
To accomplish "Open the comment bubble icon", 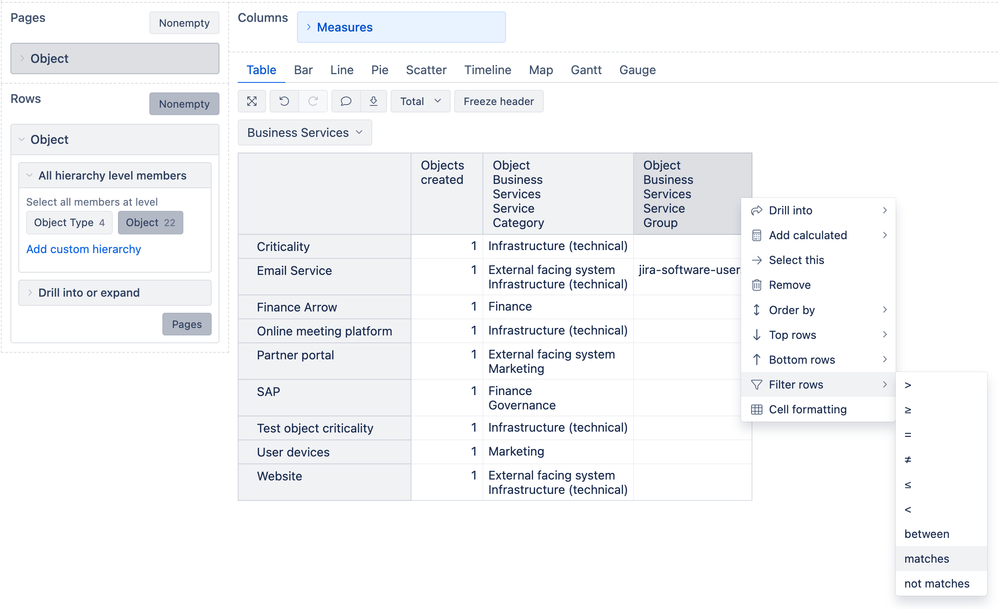I will coord(344,101).
